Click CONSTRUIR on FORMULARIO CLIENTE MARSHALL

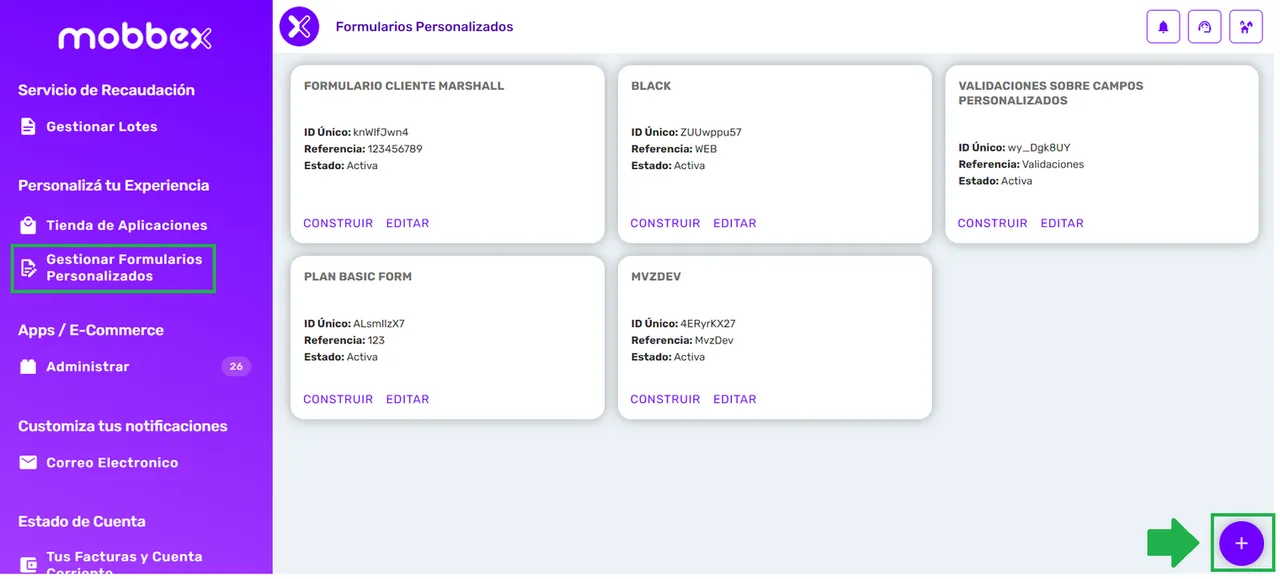pyautogui.click(x=338, y=223)
